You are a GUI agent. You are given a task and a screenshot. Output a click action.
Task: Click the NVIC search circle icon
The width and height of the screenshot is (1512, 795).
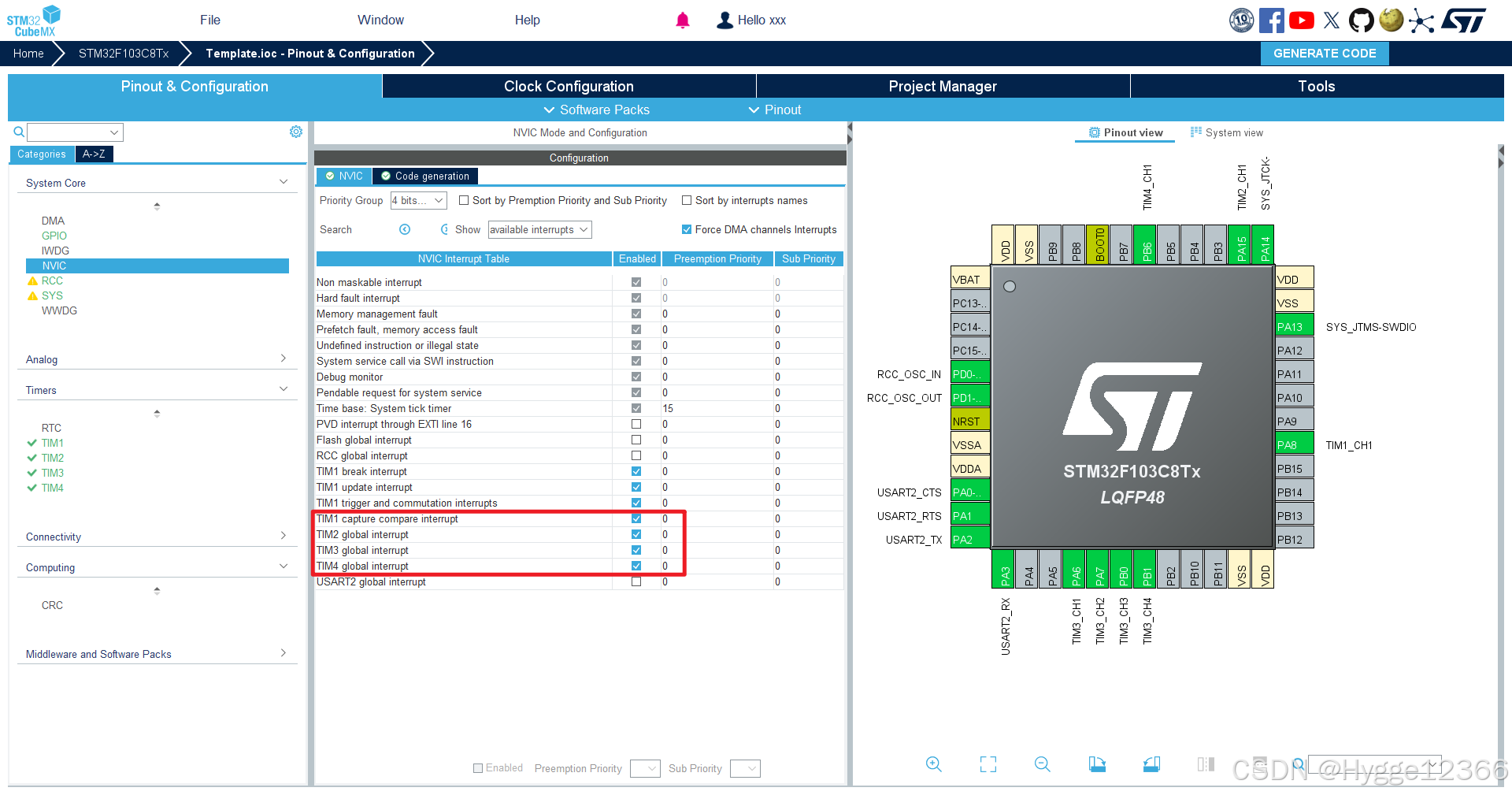tap(405, 229)
